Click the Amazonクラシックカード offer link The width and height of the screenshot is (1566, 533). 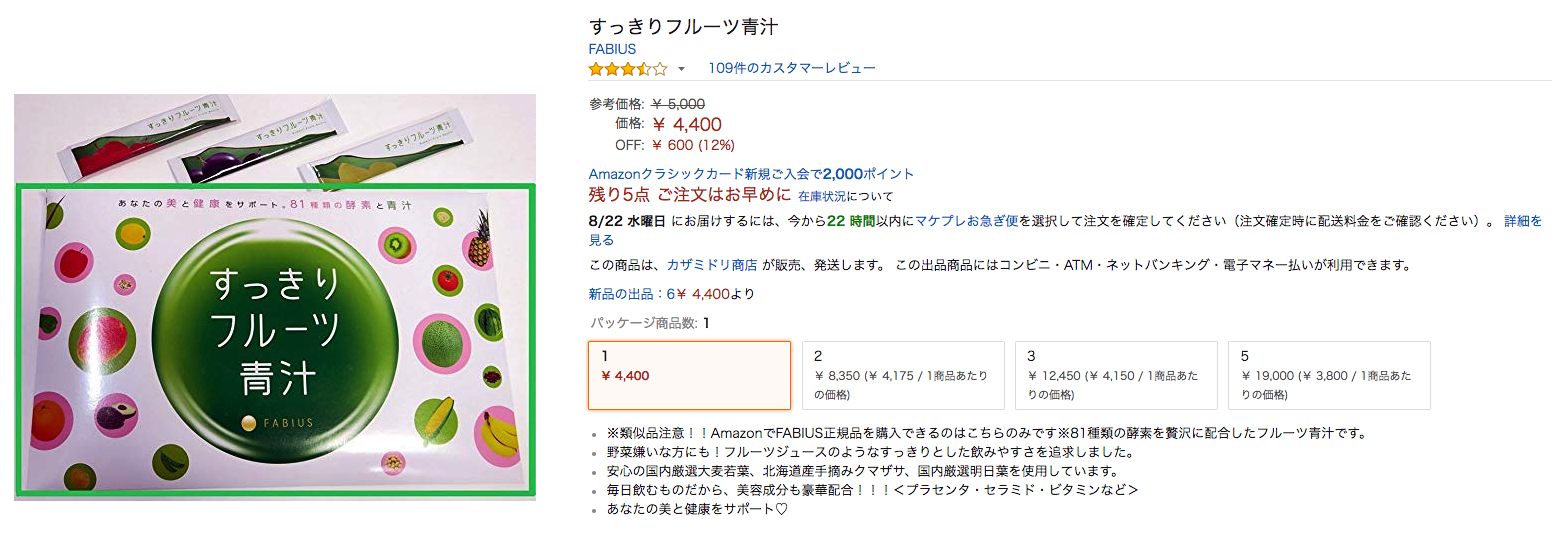coord(751,174)
